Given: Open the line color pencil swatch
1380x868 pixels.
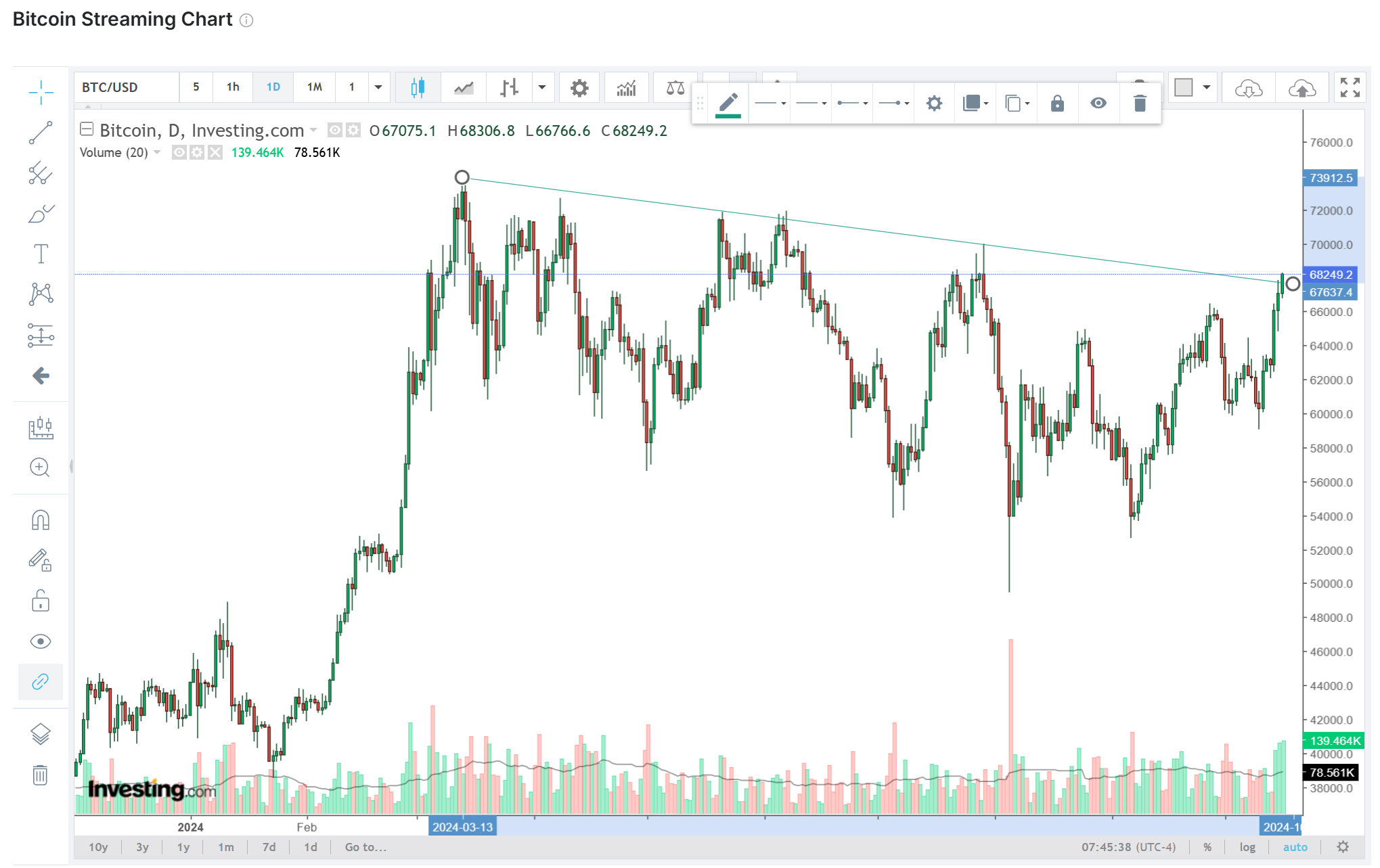Looking at the screenshot, I should pyautogui.click(x=728, y=104).
